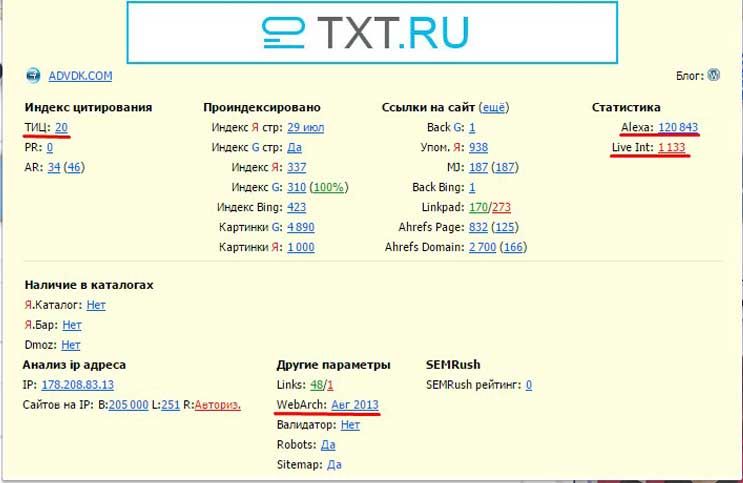The height and width of the screenshot is (483, 743).
Task: Open the IP address 178.208.83.13
Action: [78, 385]
